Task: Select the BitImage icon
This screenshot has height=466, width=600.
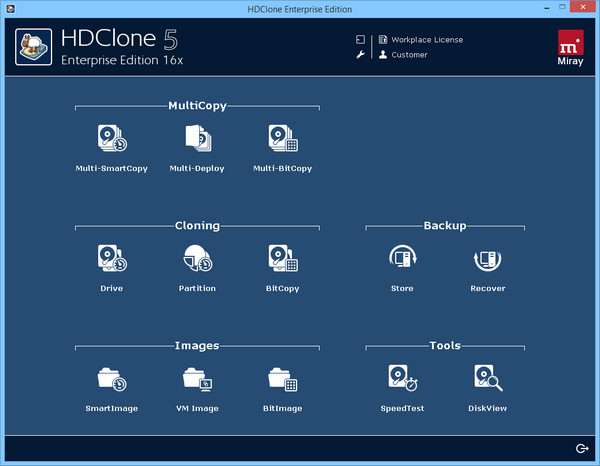Action: pyautogui.click(x=282, y=380)
